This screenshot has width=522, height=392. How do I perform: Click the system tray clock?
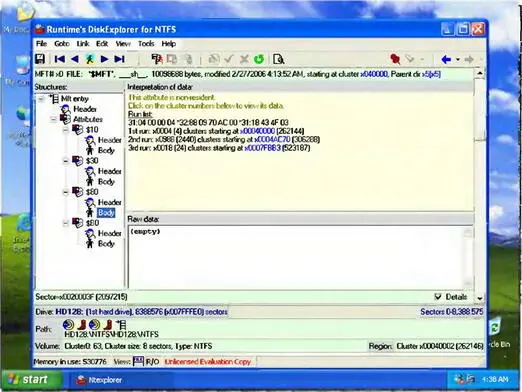(x=495, y=380)
